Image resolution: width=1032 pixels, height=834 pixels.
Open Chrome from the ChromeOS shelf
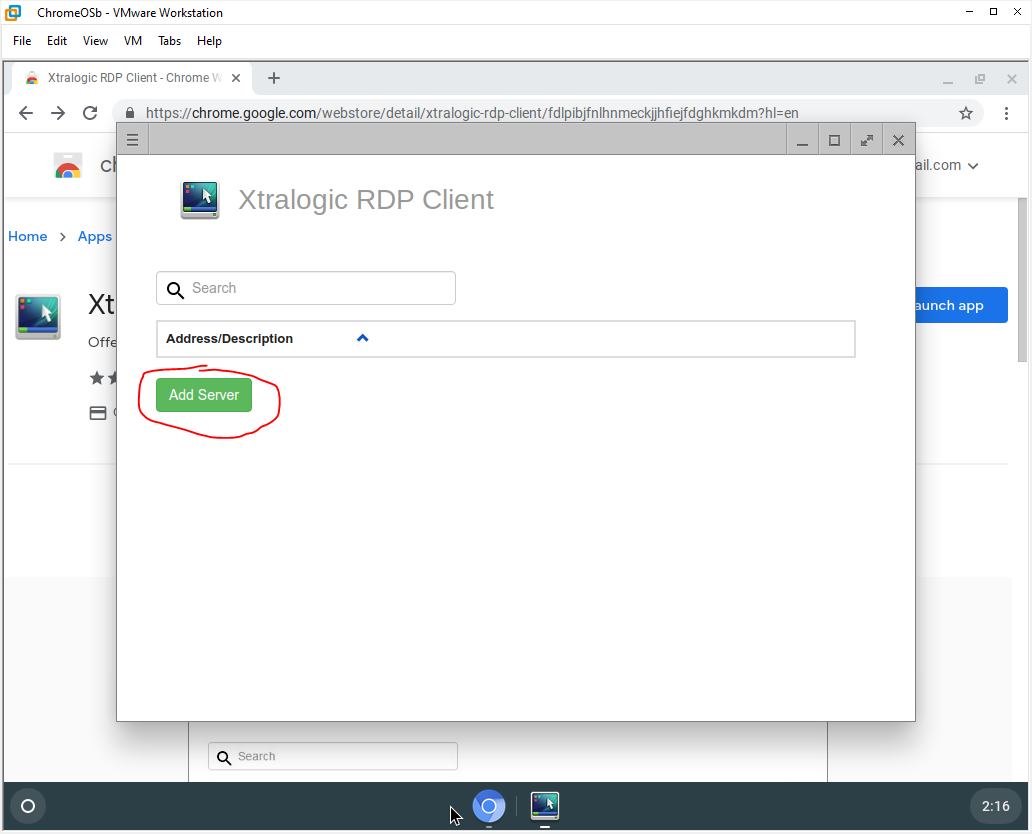(489, 806)
